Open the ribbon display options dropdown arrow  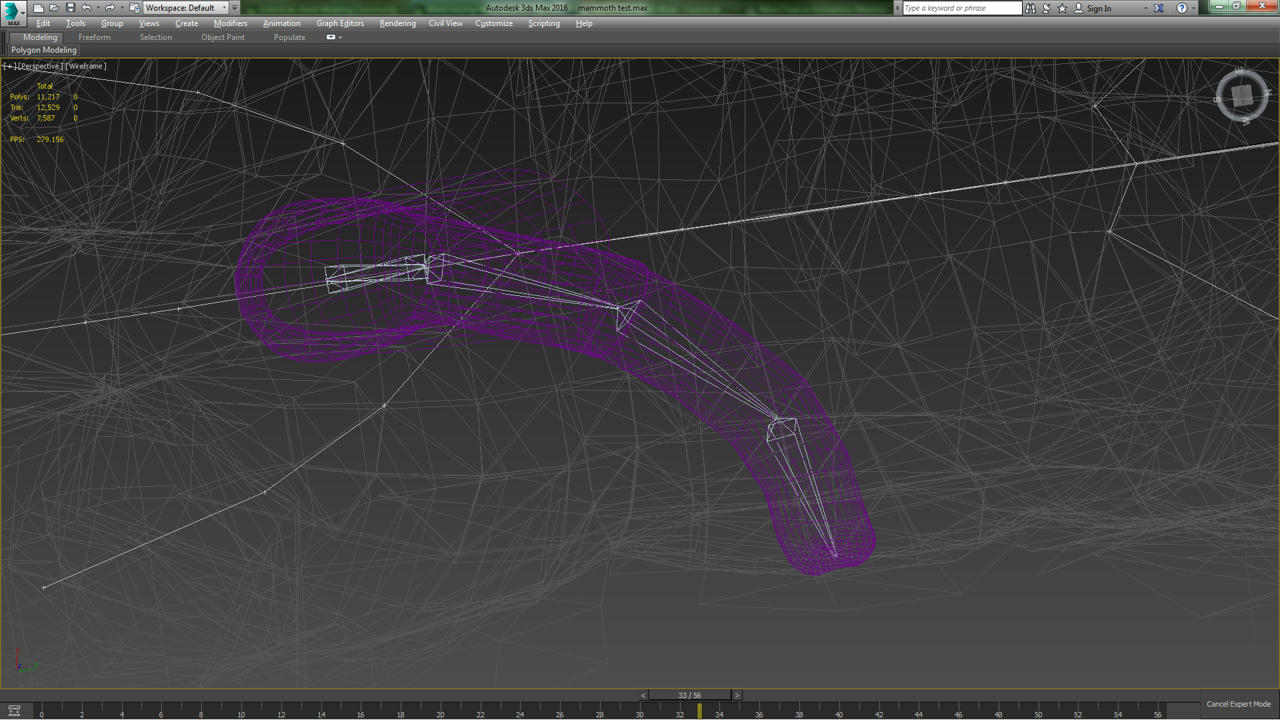[340, 37]
